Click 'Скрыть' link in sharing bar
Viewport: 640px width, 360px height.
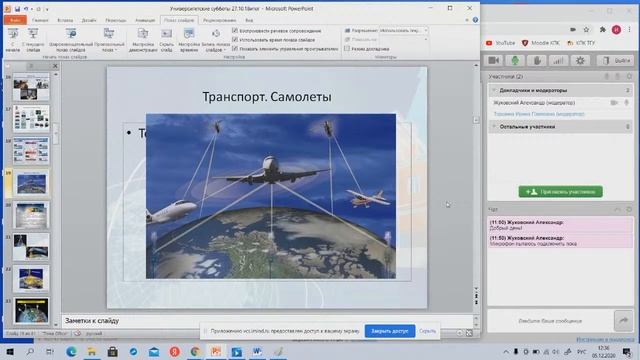[x=427, y=331]
